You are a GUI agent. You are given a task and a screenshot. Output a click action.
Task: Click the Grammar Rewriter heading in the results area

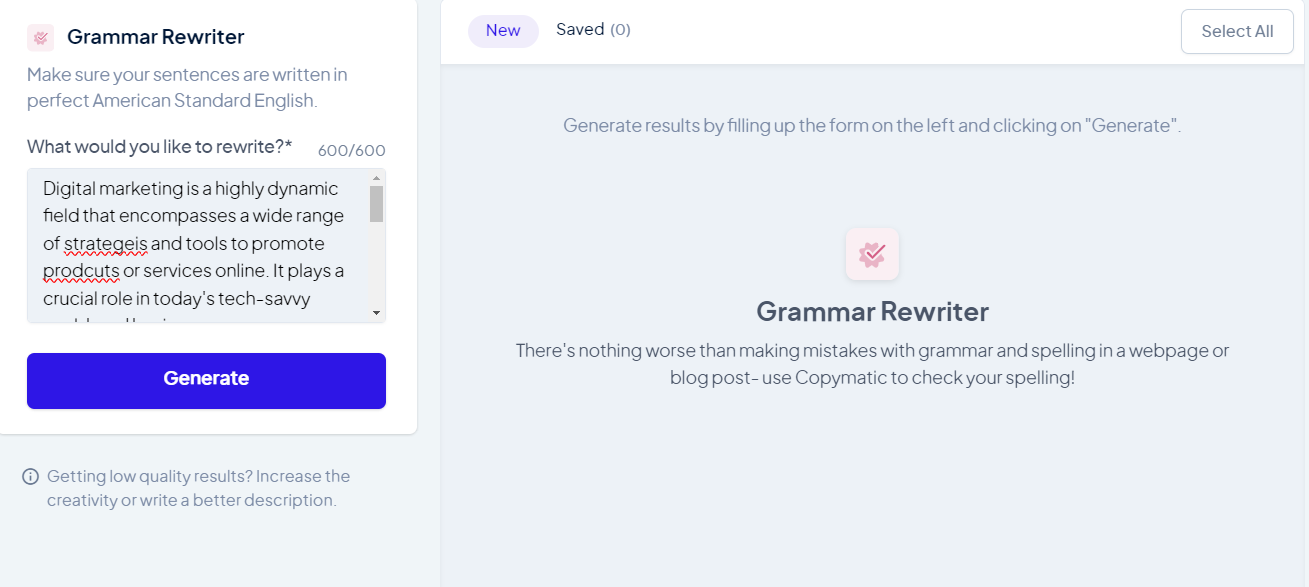point(872,311)
